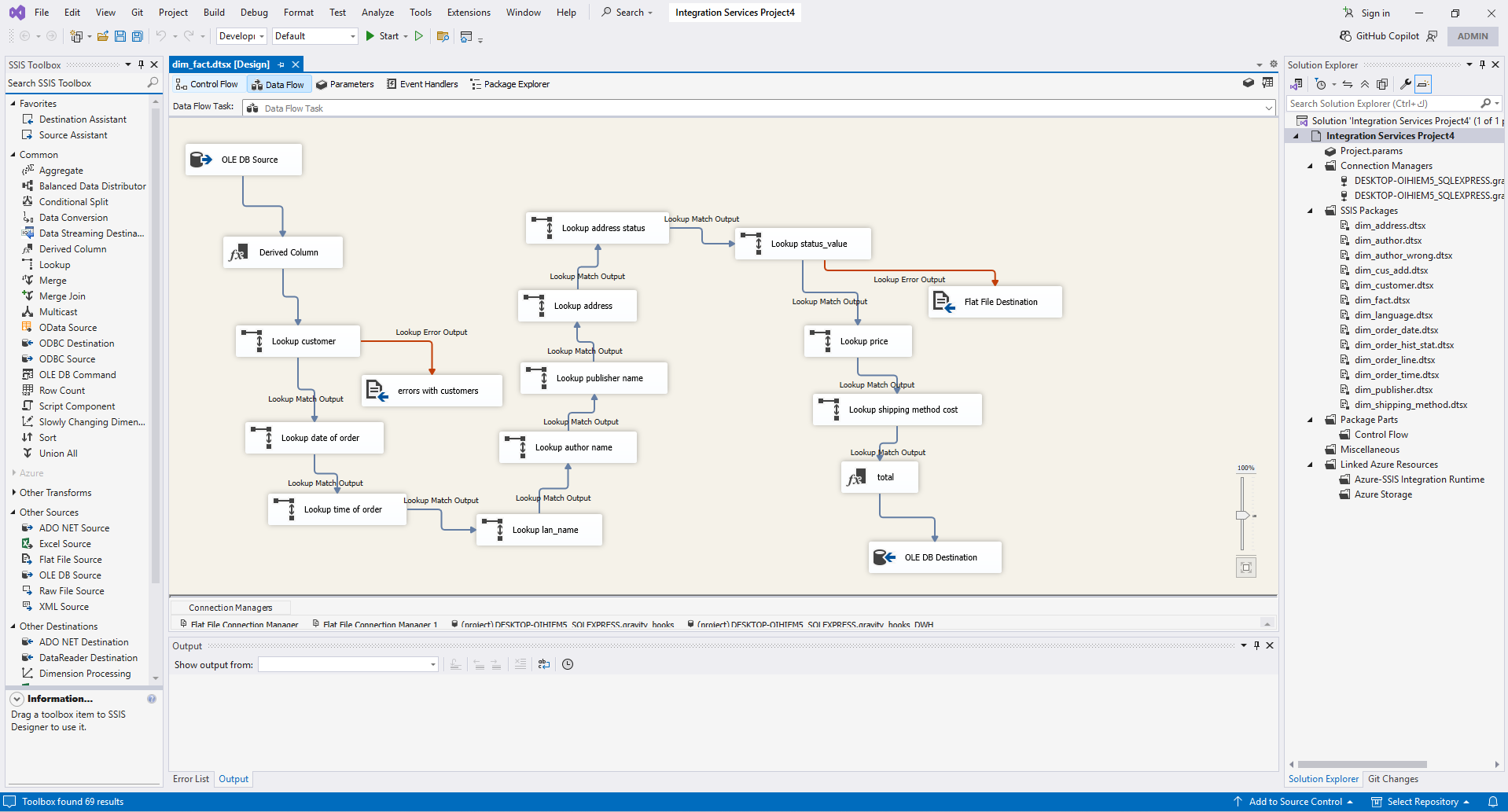The width and height of the screenshot is (1508, 812).
Task: Open the Debug menu
Action: (x=254, y=13)
